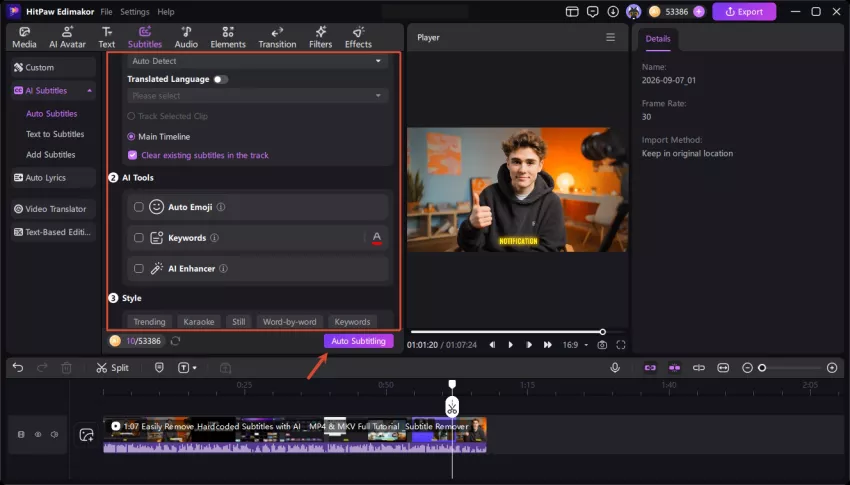This screenshot has width=850, height=485.
Task: Step to the next frame
Action: coord(529,345)
